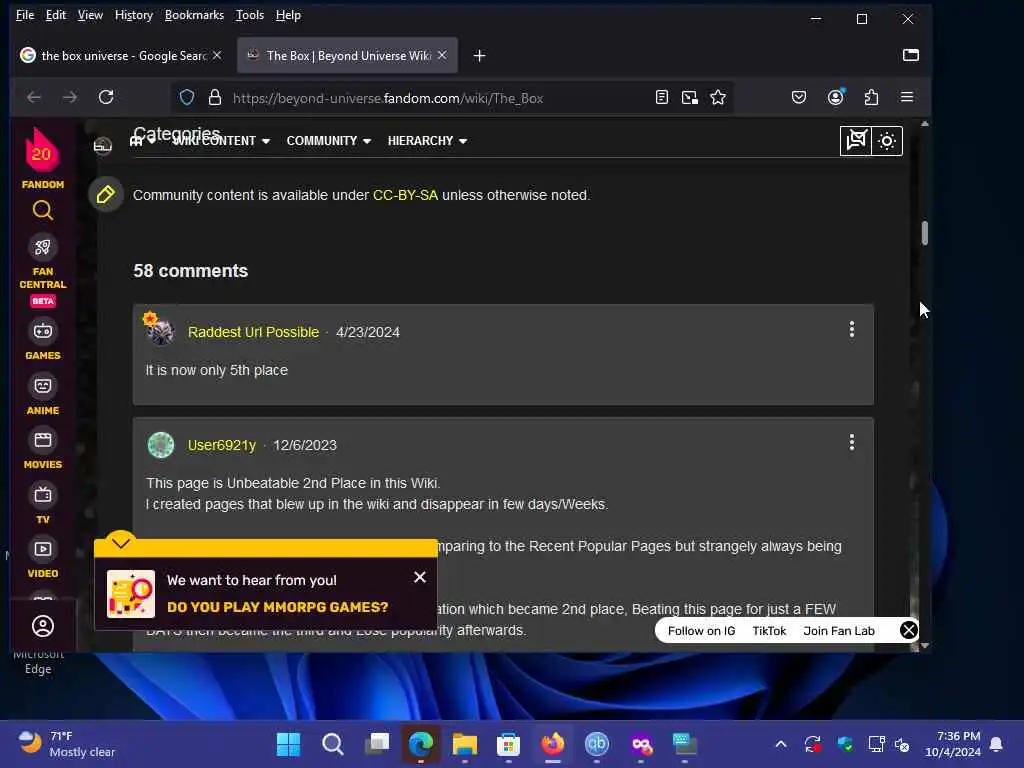Close the Google Search tab
Image resolution: width=1024 pixels, height=768 pixels.
217,56
